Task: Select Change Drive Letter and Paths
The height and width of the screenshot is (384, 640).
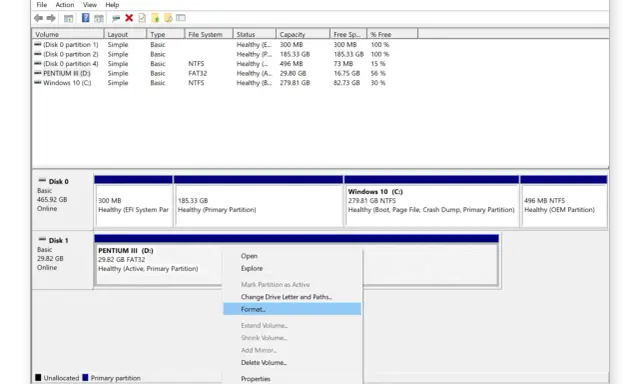Action: (x=292, y=297)
